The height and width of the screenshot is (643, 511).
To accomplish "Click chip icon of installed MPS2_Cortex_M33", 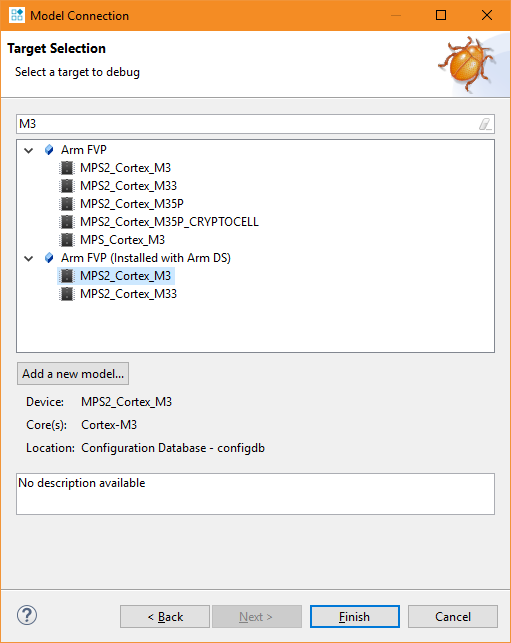I will (67, 294).
